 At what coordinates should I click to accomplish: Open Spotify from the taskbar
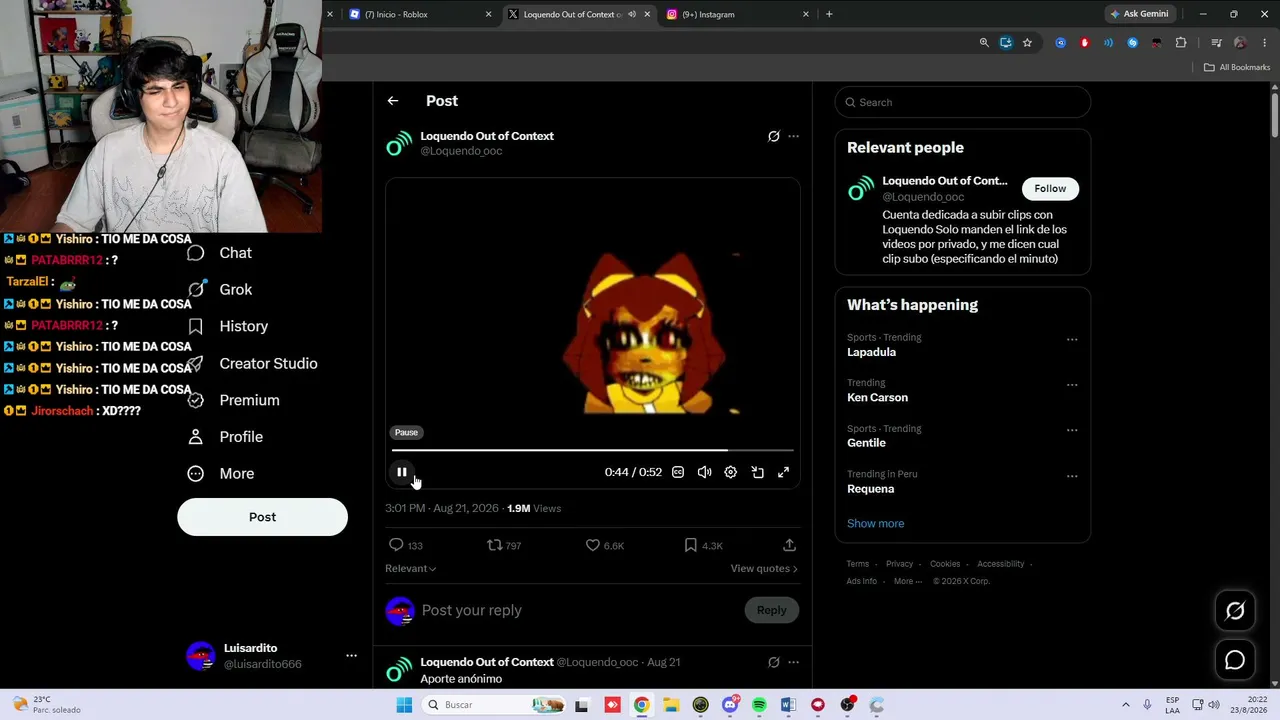[759, 705]
